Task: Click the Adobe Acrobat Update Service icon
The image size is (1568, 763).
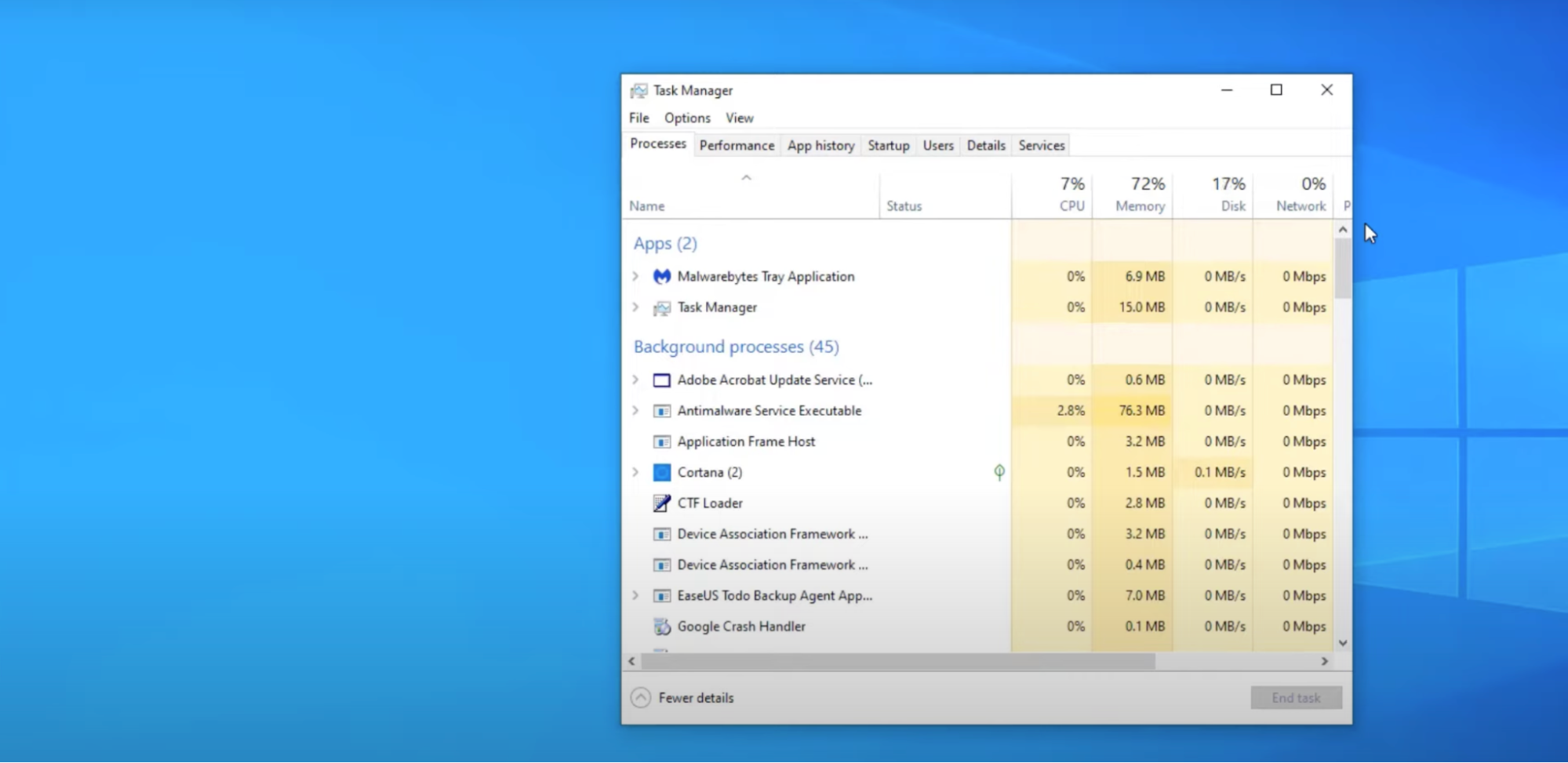Action: tap(662, 380)
